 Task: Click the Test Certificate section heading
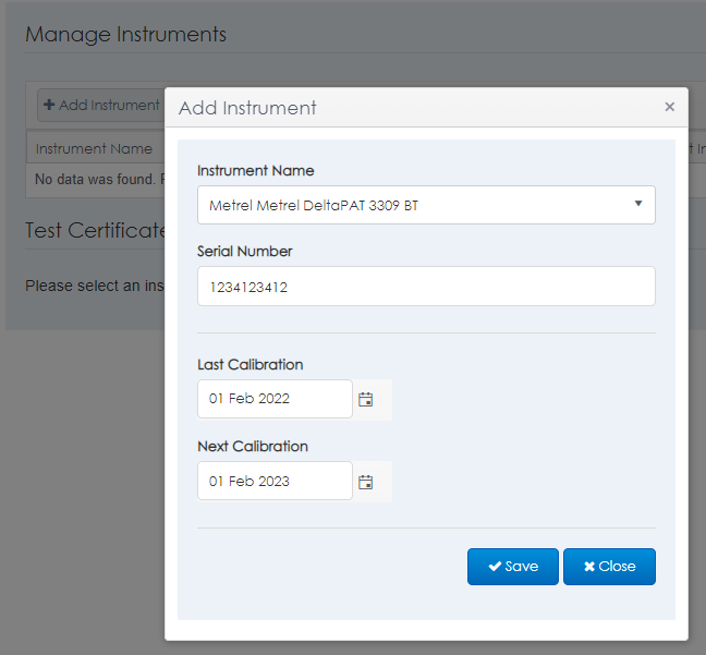click(x=95, y=231)
